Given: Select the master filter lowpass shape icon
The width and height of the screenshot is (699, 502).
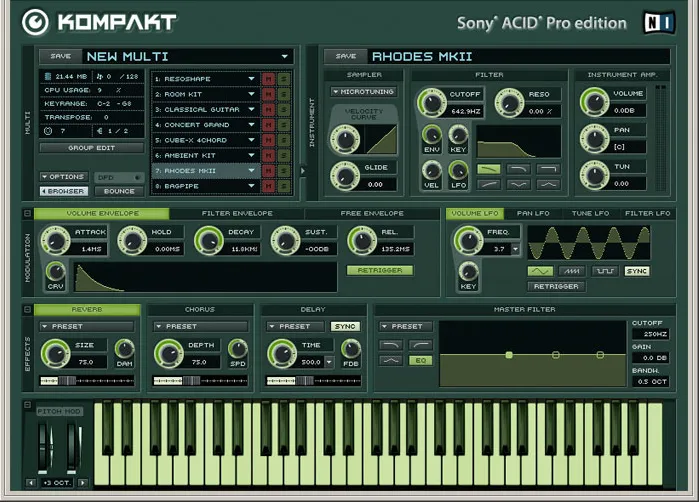Looking at the screenshot, I should click(x=391, y=345).
